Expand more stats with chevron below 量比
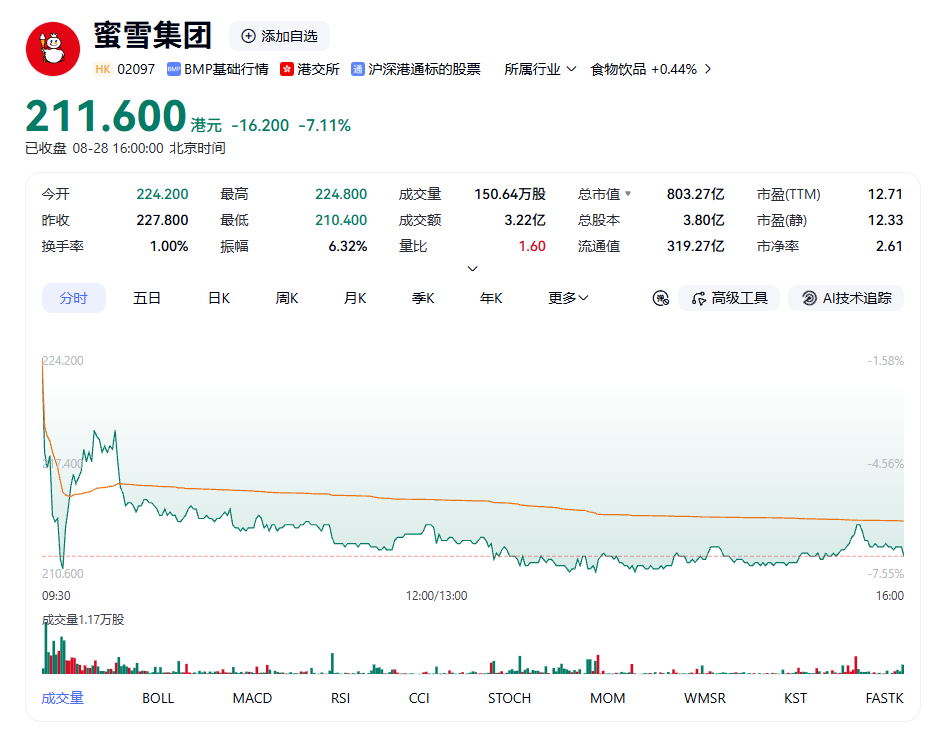 tap(473, 269)
